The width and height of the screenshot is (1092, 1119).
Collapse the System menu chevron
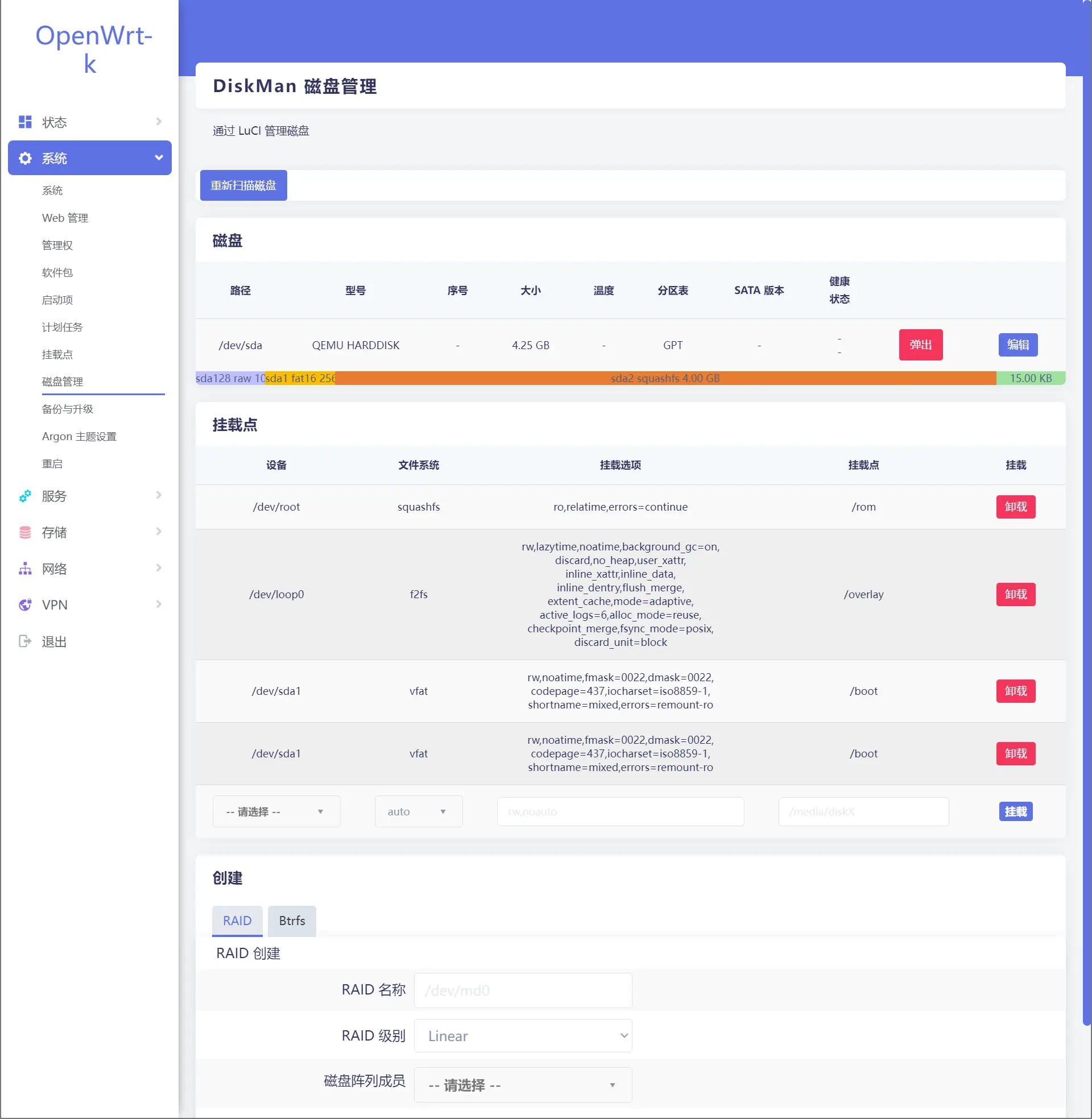159,158
